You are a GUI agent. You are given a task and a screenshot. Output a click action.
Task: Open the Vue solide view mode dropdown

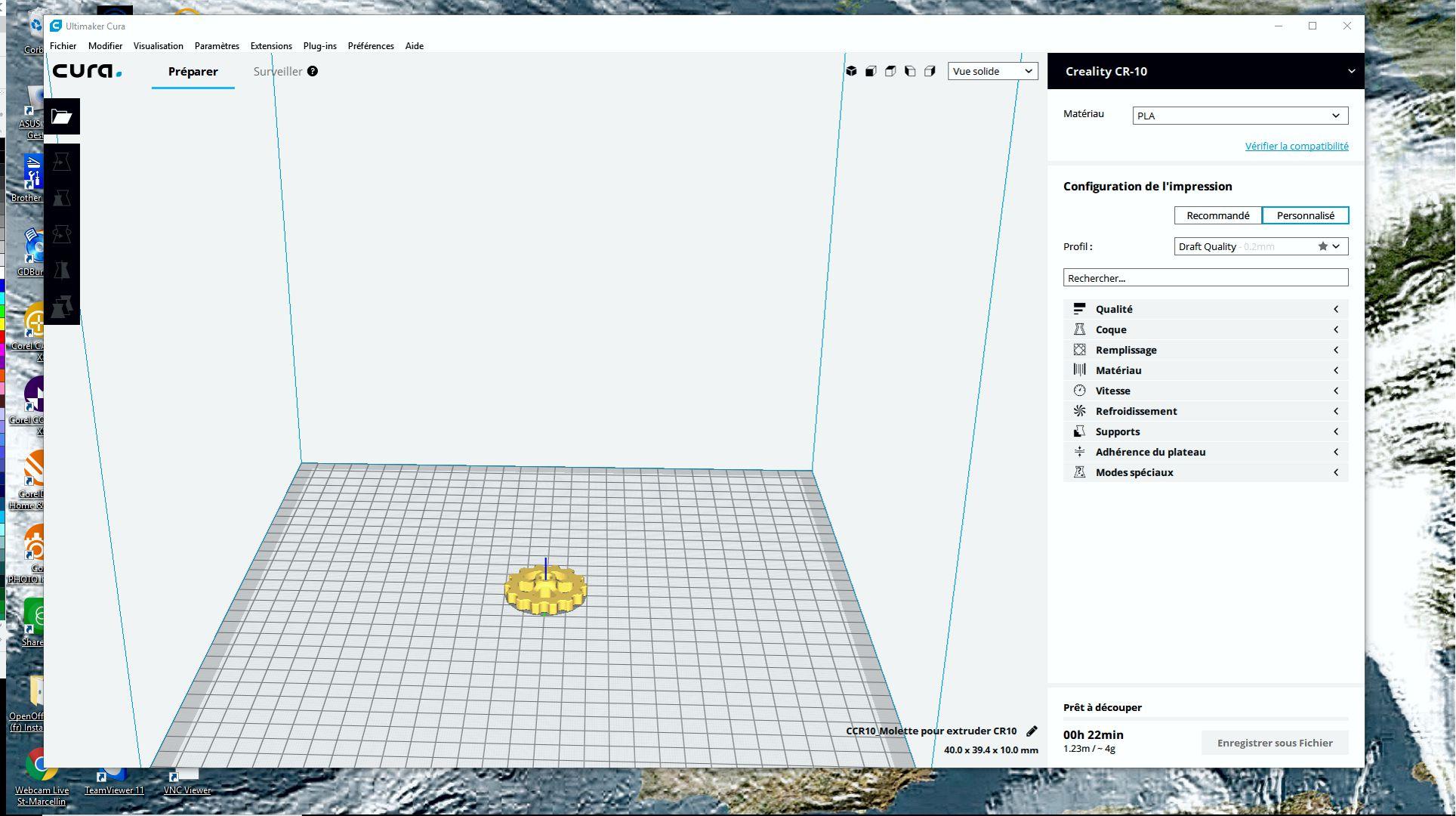point(992,71)
